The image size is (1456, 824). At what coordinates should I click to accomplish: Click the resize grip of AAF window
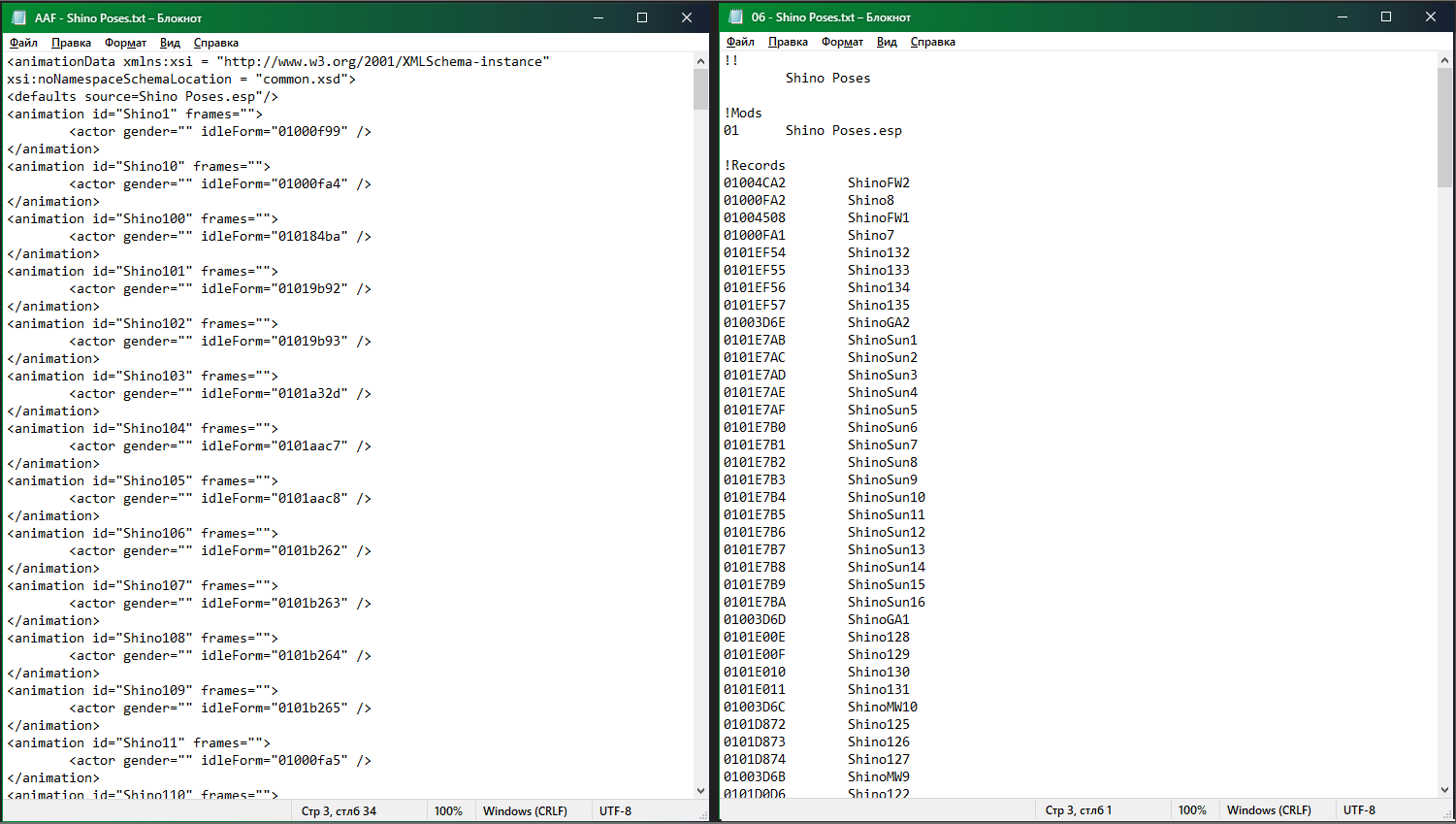703,814
